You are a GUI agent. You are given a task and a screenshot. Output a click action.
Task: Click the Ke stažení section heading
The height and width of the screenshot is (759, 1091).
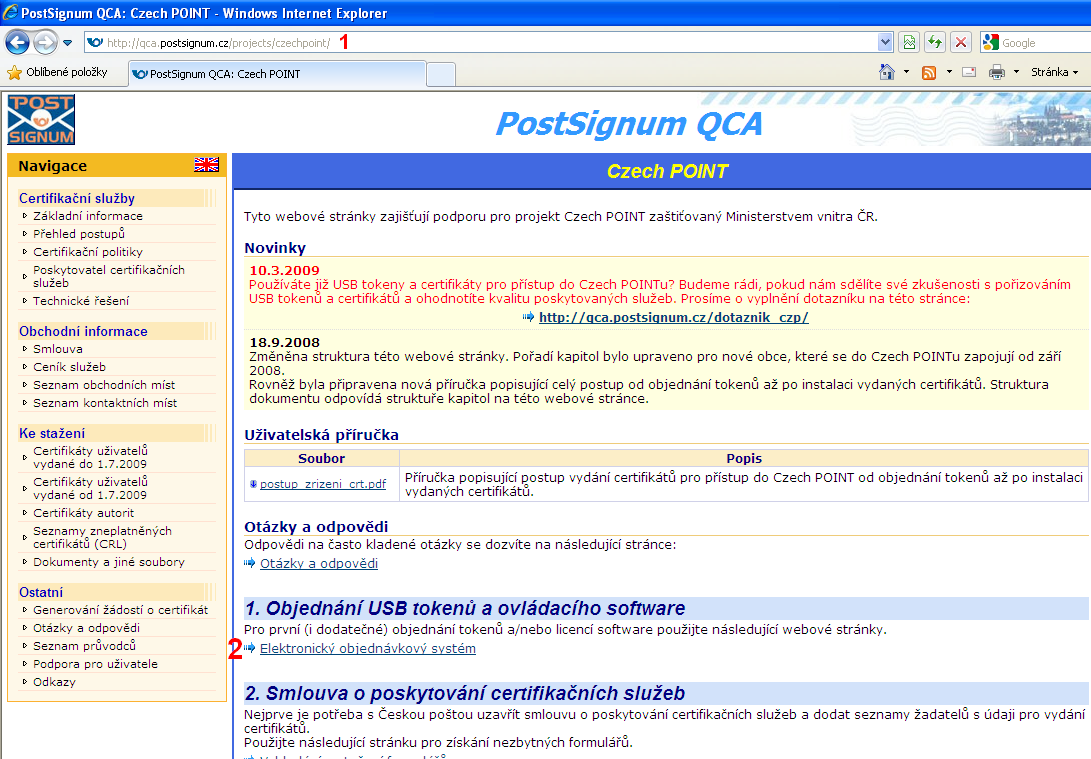(x=51, y=433)
